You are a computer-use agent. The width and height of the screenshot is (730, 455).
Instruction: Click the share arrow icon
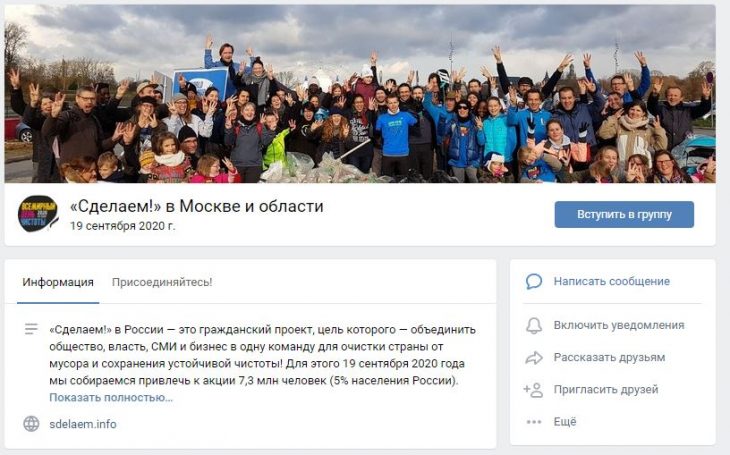(x=534, y=358)
